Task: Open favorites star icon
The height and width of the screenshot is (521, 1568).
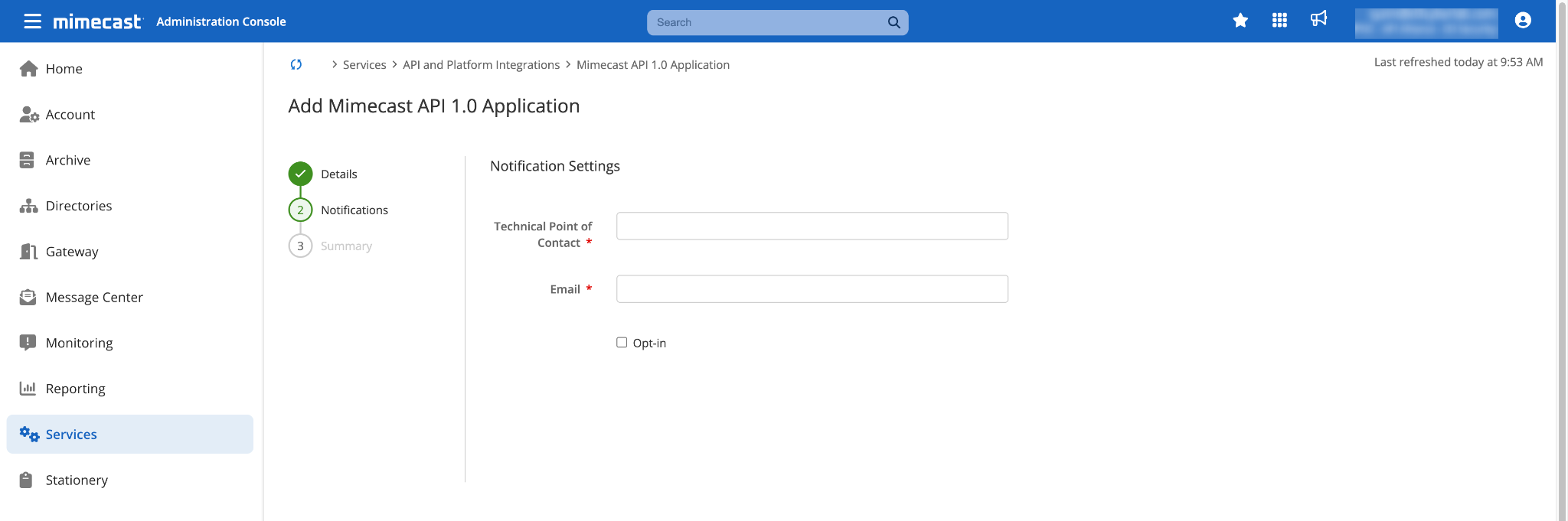Action: point(1240,21)
